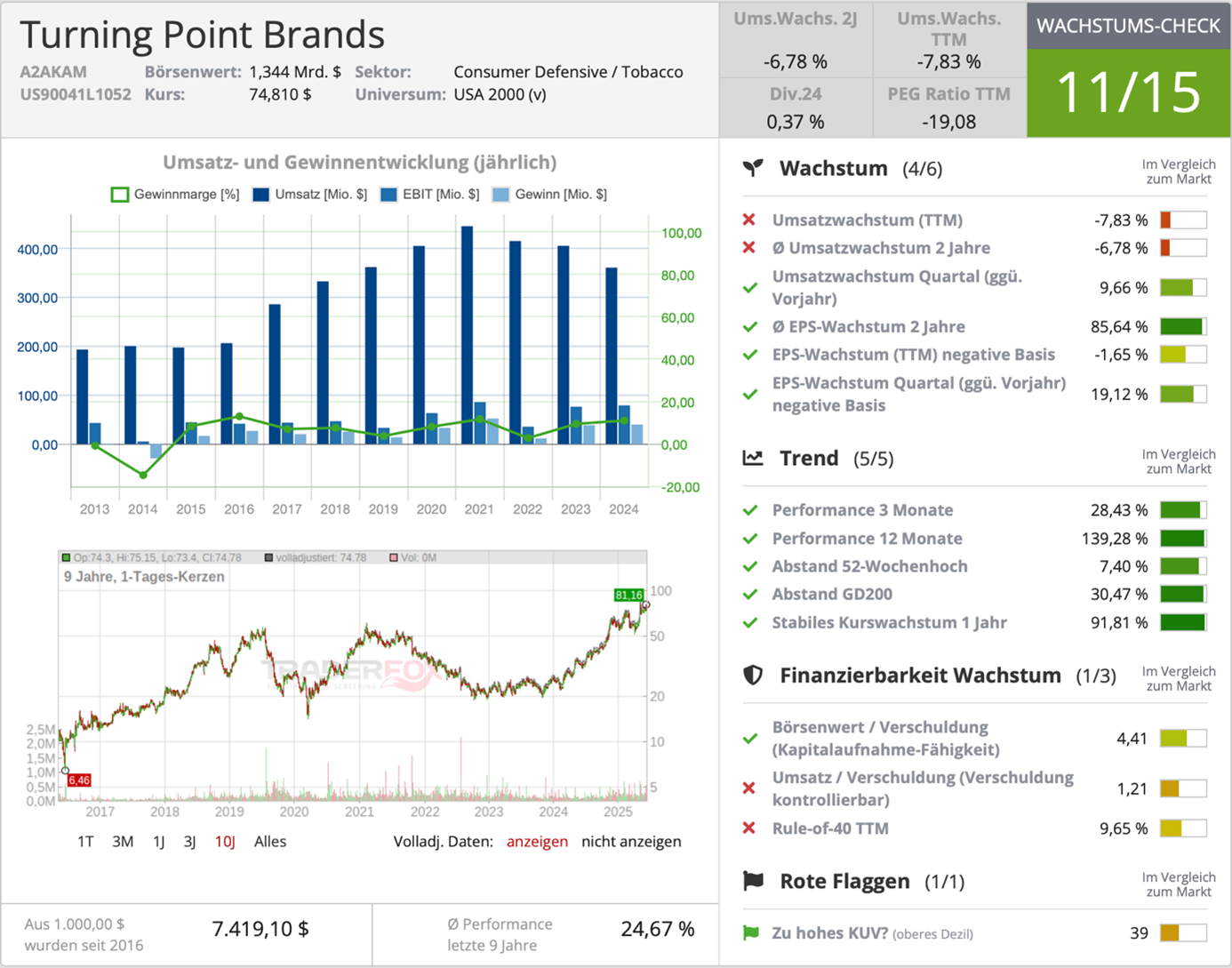The height and width of the screenshot is (968, 1232).
Task: Select the 1T chart timeframe
Action: click(x=85, y=841)
